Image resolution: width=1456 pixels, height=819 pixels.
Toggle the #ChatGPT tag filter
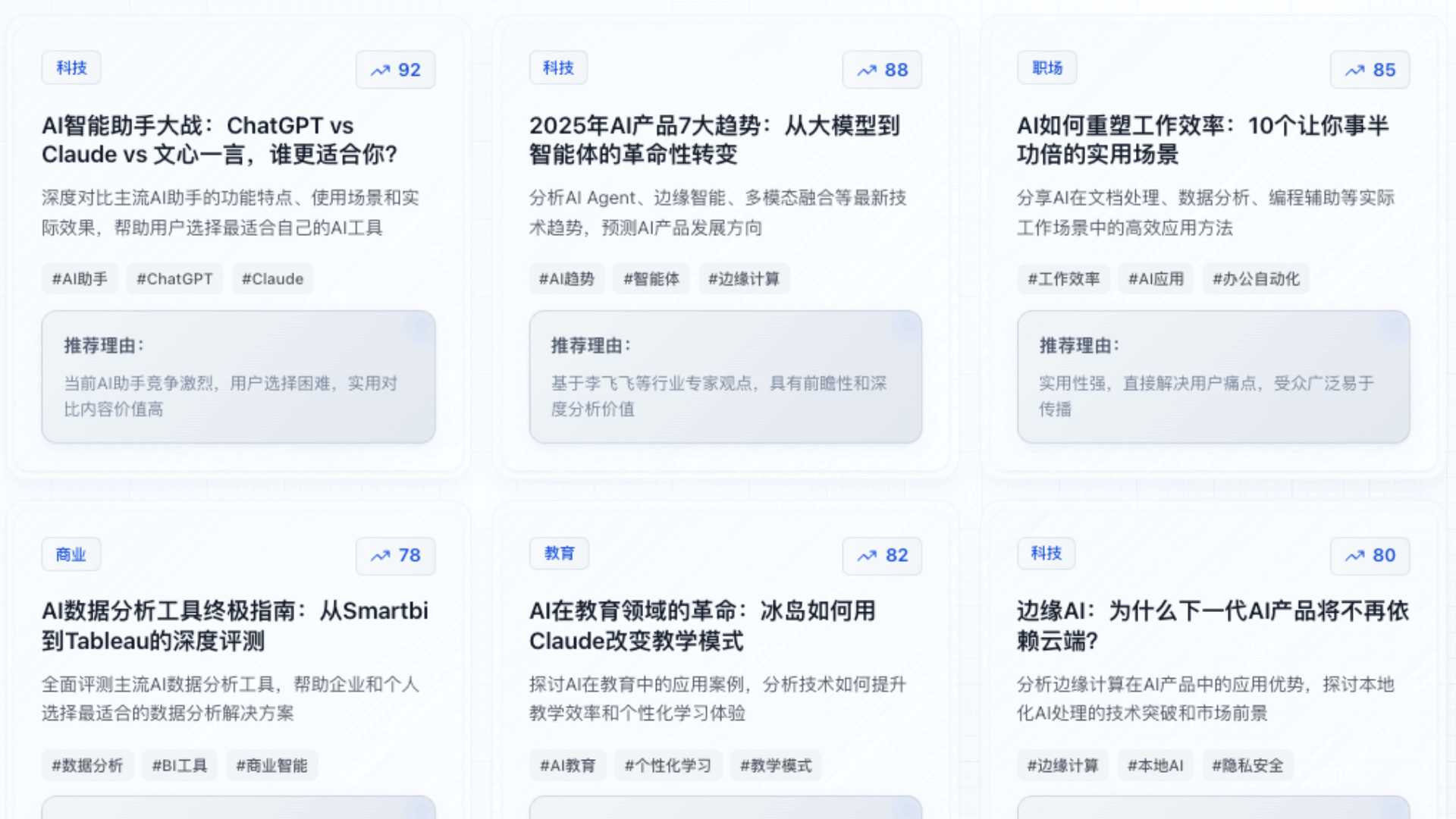(x=174, y=278)
